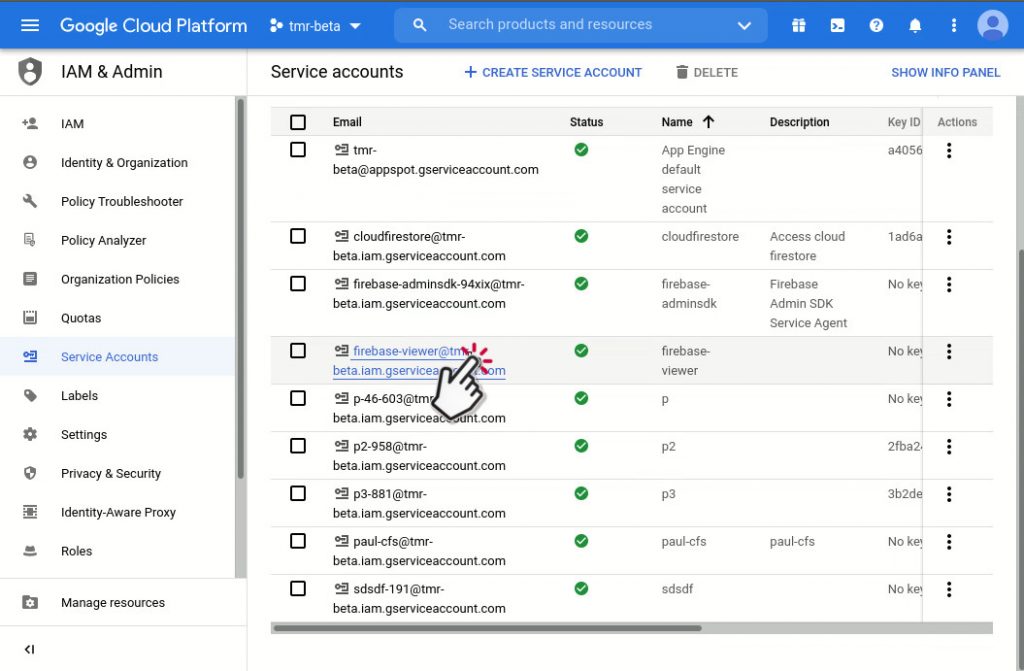Viewport: 1024px width, 671px height.
Task: Check the firebase-adminsdk account checkbox
Action: [298, 284]
